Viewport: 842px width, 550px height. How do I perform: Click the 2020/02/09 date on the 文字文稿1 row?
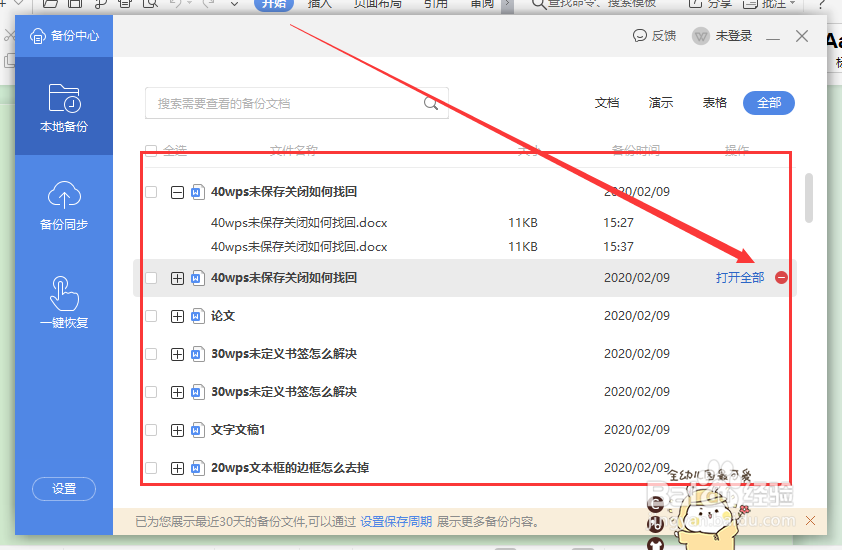637,430
